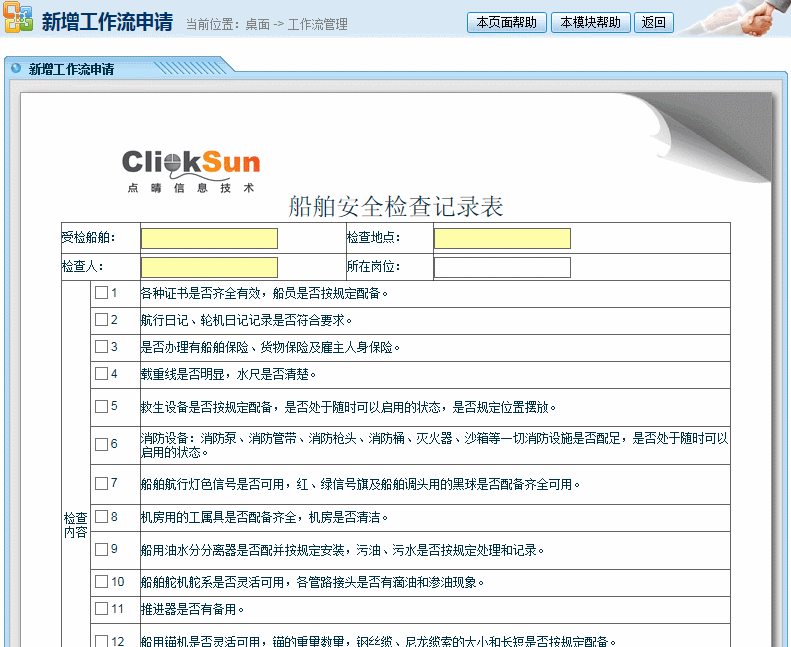Toggle checkbox 6 for firefighting equipment
791x647 pixels.
(x=101, y=444)
